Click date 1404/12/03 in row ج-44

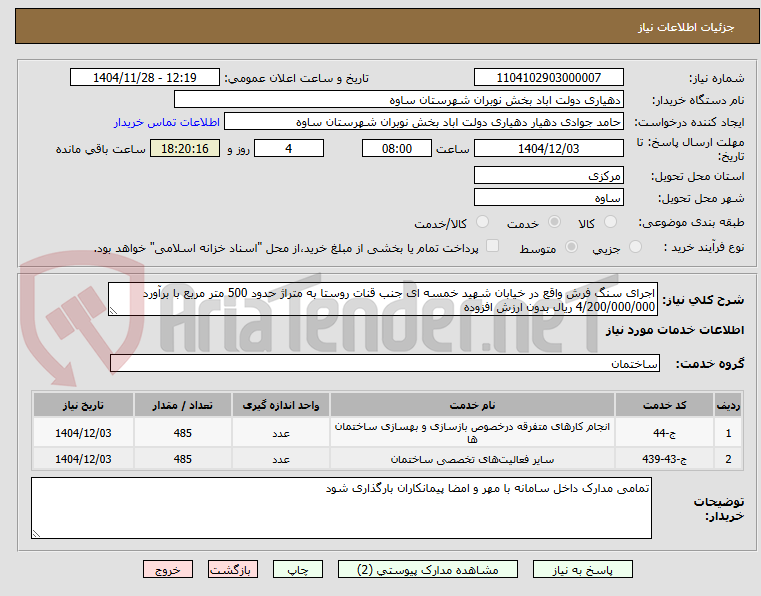(83, 433)
